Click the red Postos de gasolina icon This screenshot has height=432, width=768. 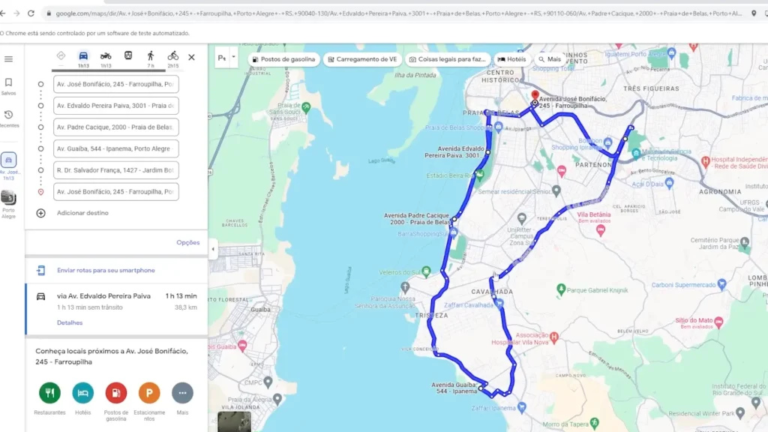116,393
